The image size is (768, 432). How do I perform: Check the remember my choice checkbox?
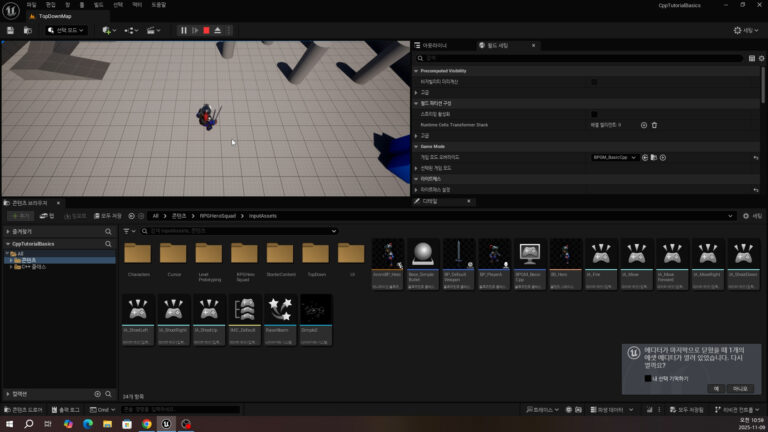coord(648,378)
